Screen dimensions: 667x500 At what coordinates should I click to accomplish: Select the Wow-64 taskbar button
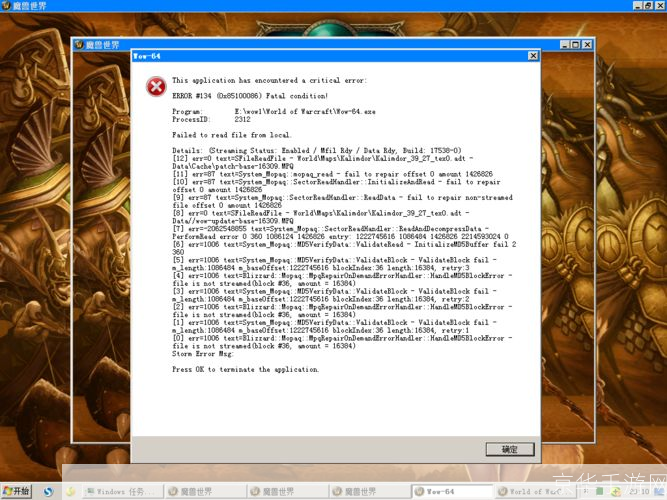(x=452, y=491)
